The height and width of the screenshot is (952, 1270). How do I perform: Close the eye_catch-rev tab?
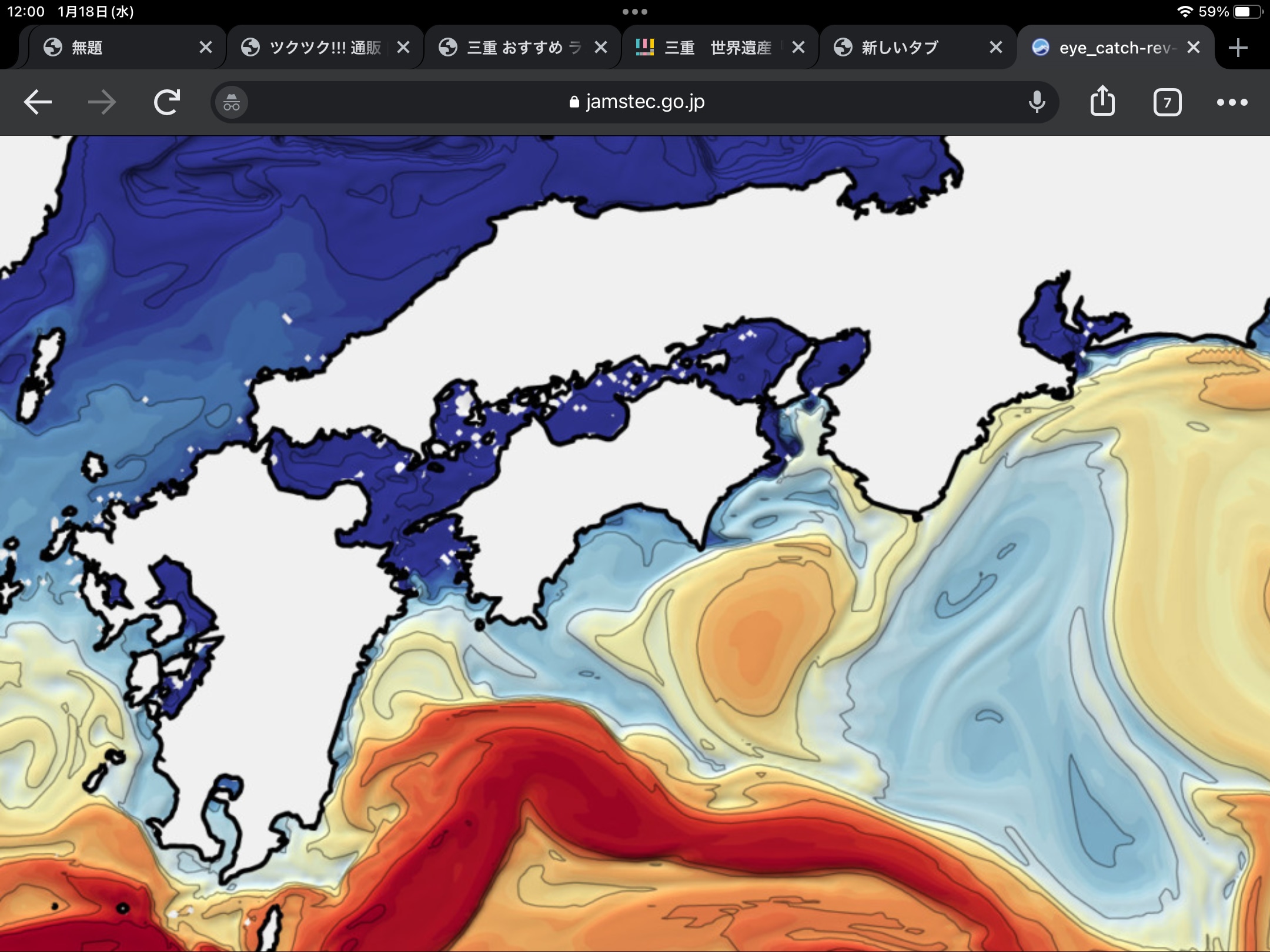coord(1194,48)
